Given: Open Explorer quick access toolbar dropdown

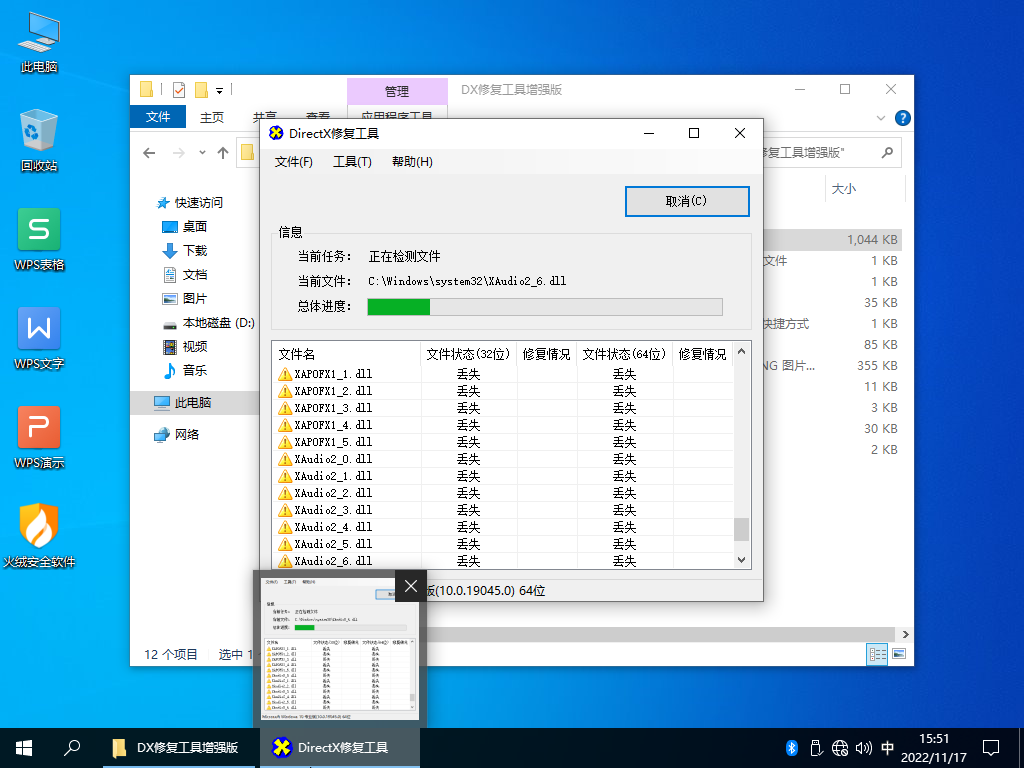Looking at the screenshot, I should click(x=219, y=90).
